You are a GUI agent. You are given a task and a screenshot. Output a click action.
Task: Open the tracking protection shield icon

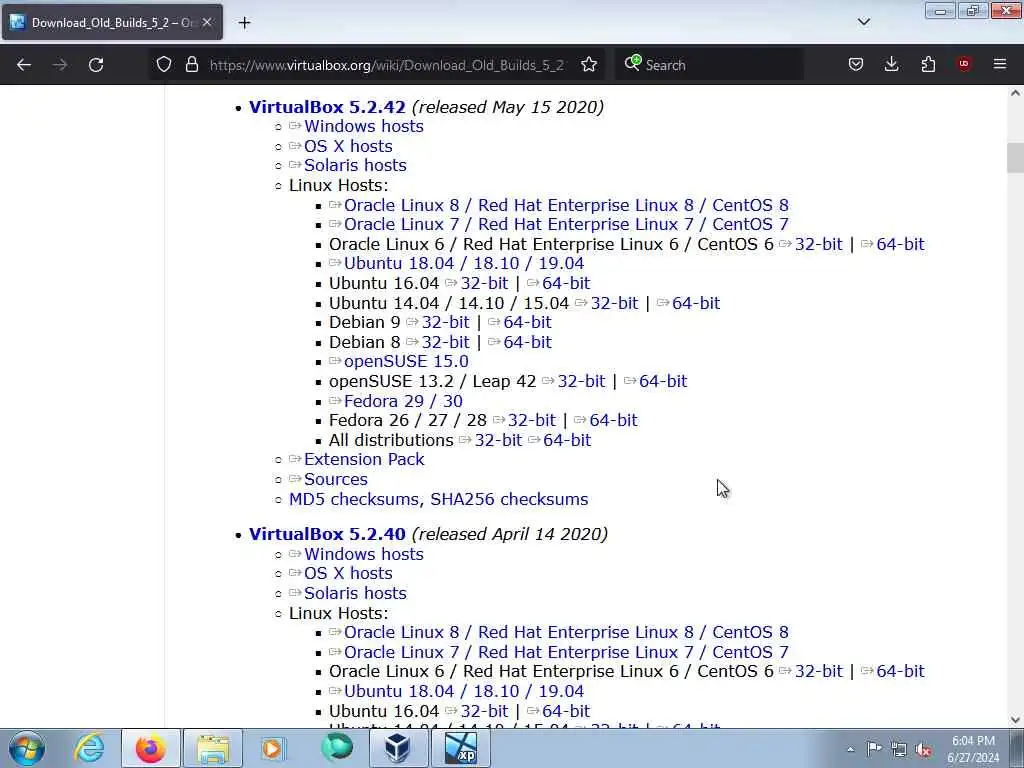pos(164,64)
